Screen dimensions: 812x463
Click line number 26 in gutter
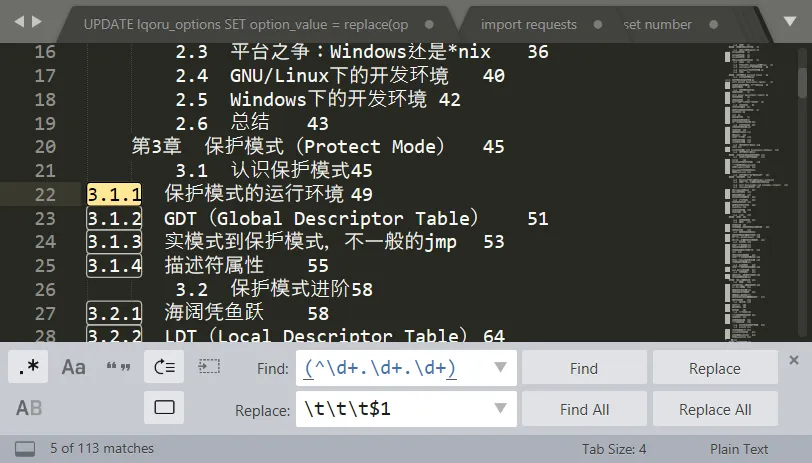pyautogui.click(x=45, y=290)
